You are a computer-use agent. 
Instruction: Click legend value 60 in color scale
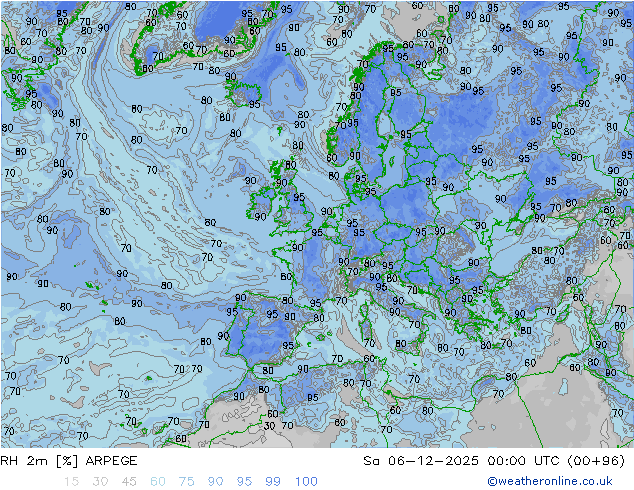158,481
